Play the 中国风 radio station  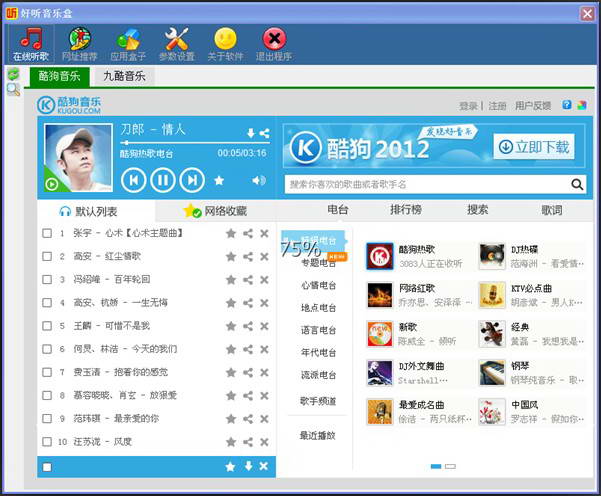[492, 412]
